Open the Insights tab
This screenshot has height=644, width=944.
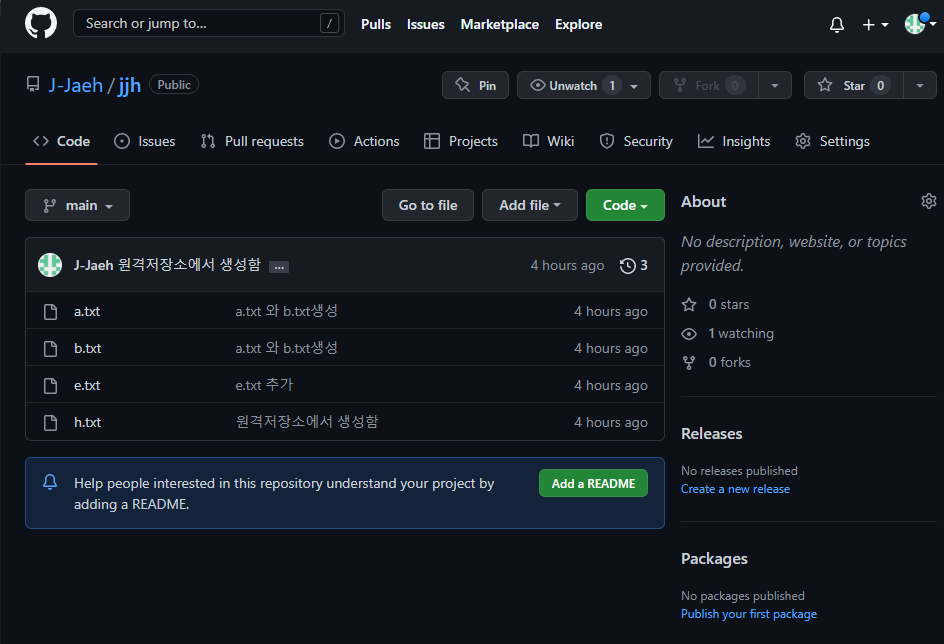(734, 141)
